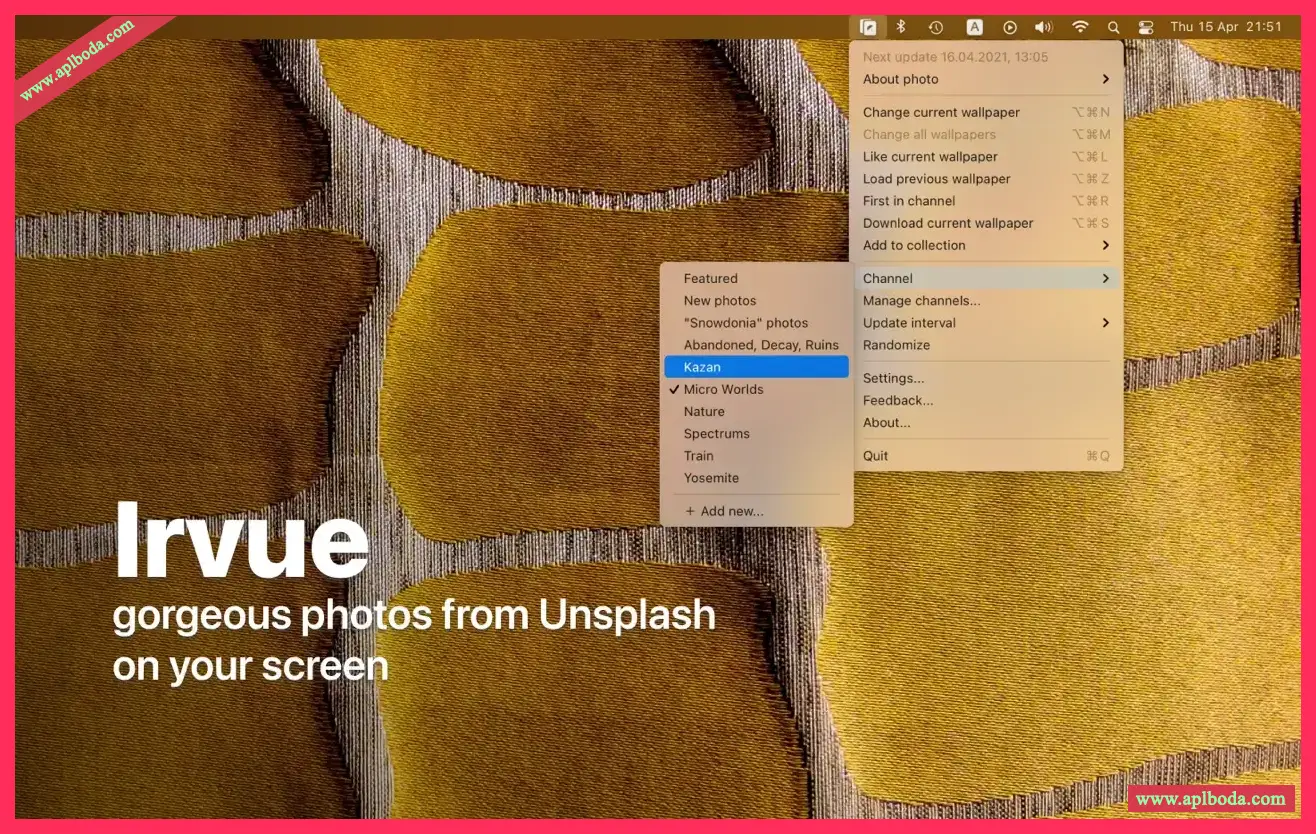
Task: Select the New photos channel
Action: click(x=756, y=301)
